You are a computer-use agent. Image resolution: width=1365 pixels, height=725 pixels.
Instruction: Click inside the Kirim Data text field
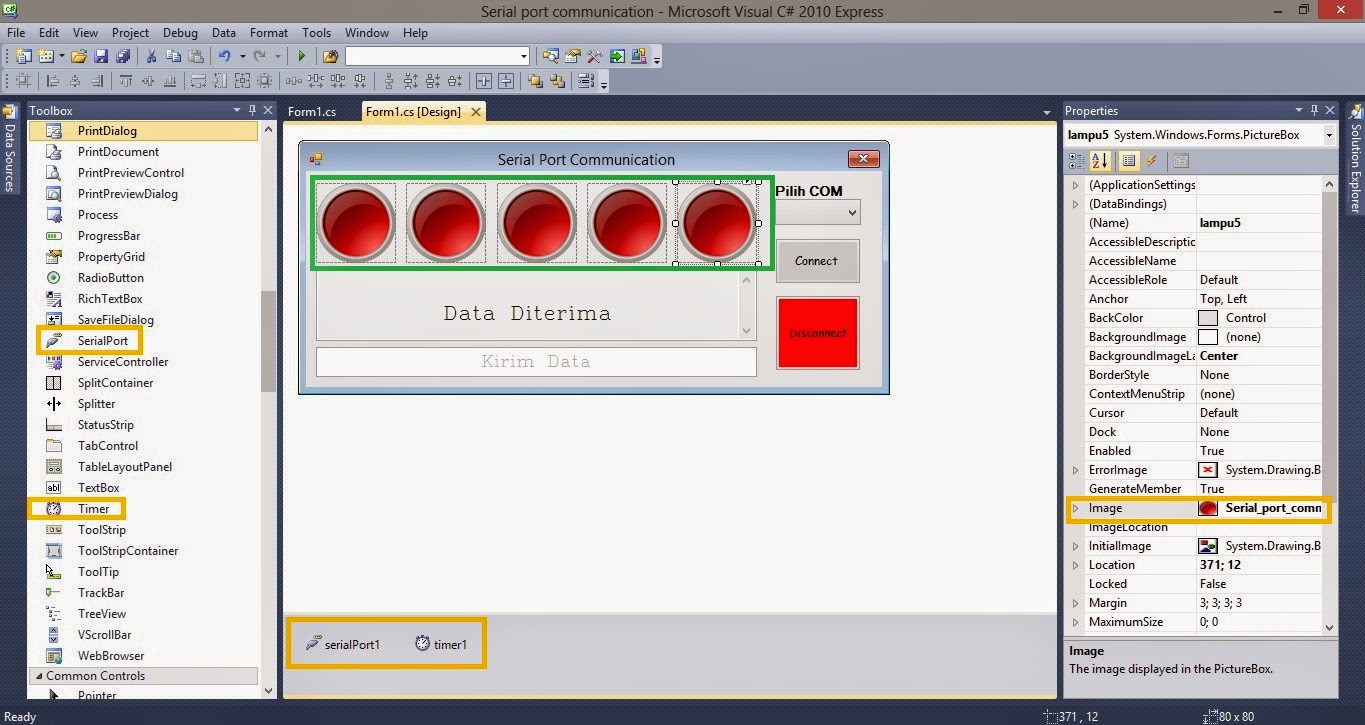[535, 362]
